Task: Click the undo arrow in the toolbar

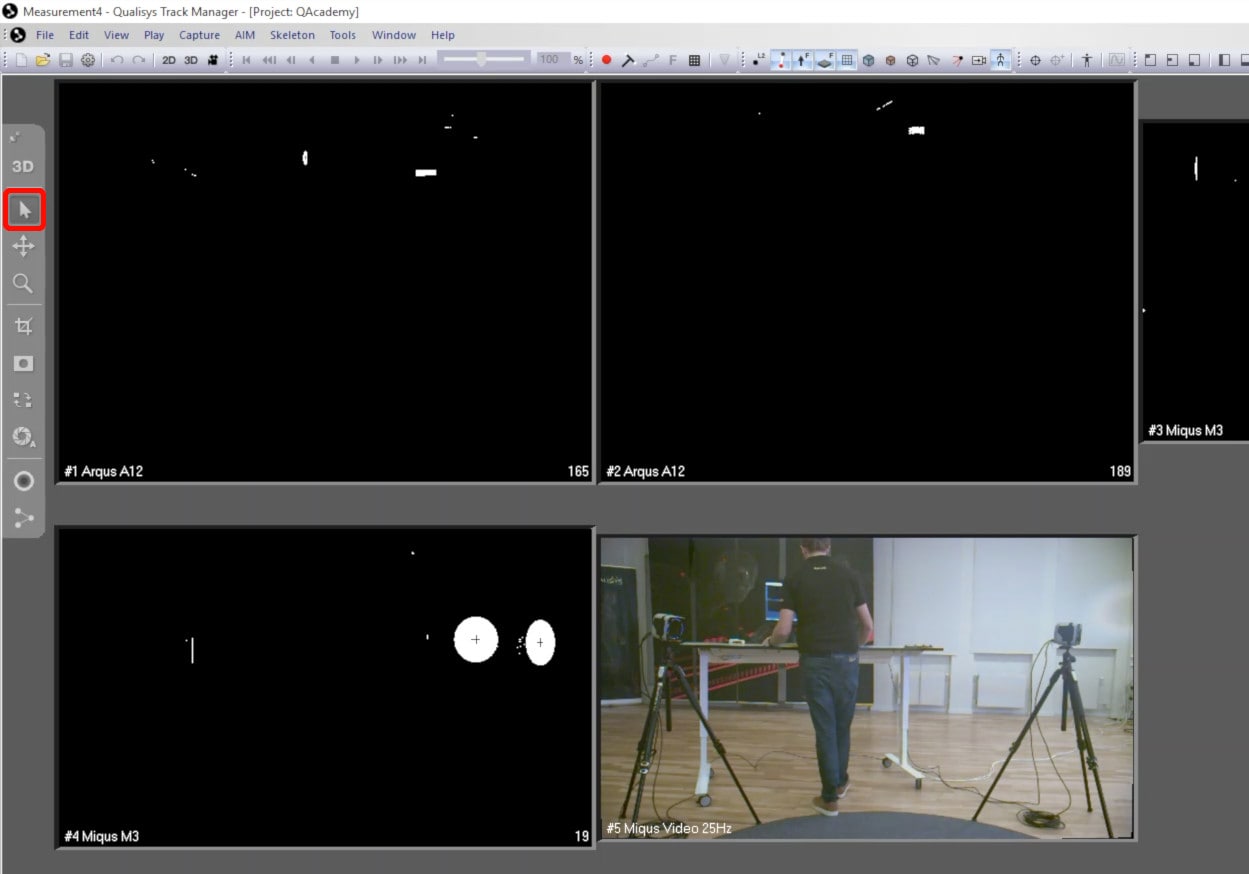Action: click(117, 60)
